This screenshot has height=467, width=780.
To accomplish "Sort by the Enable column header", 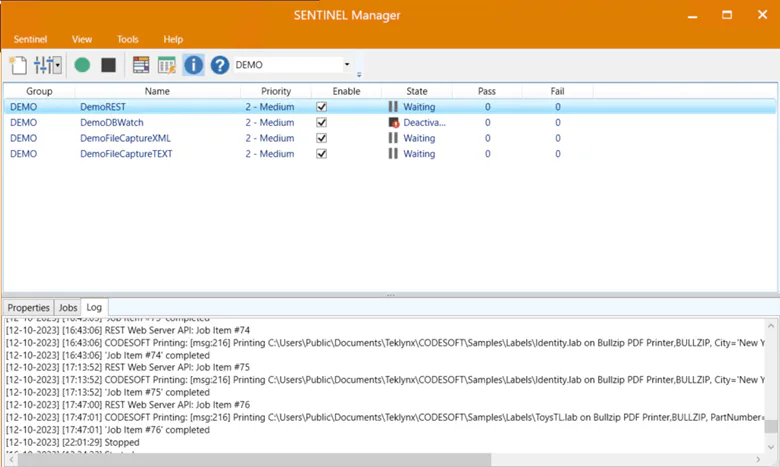I will [346, 91].
